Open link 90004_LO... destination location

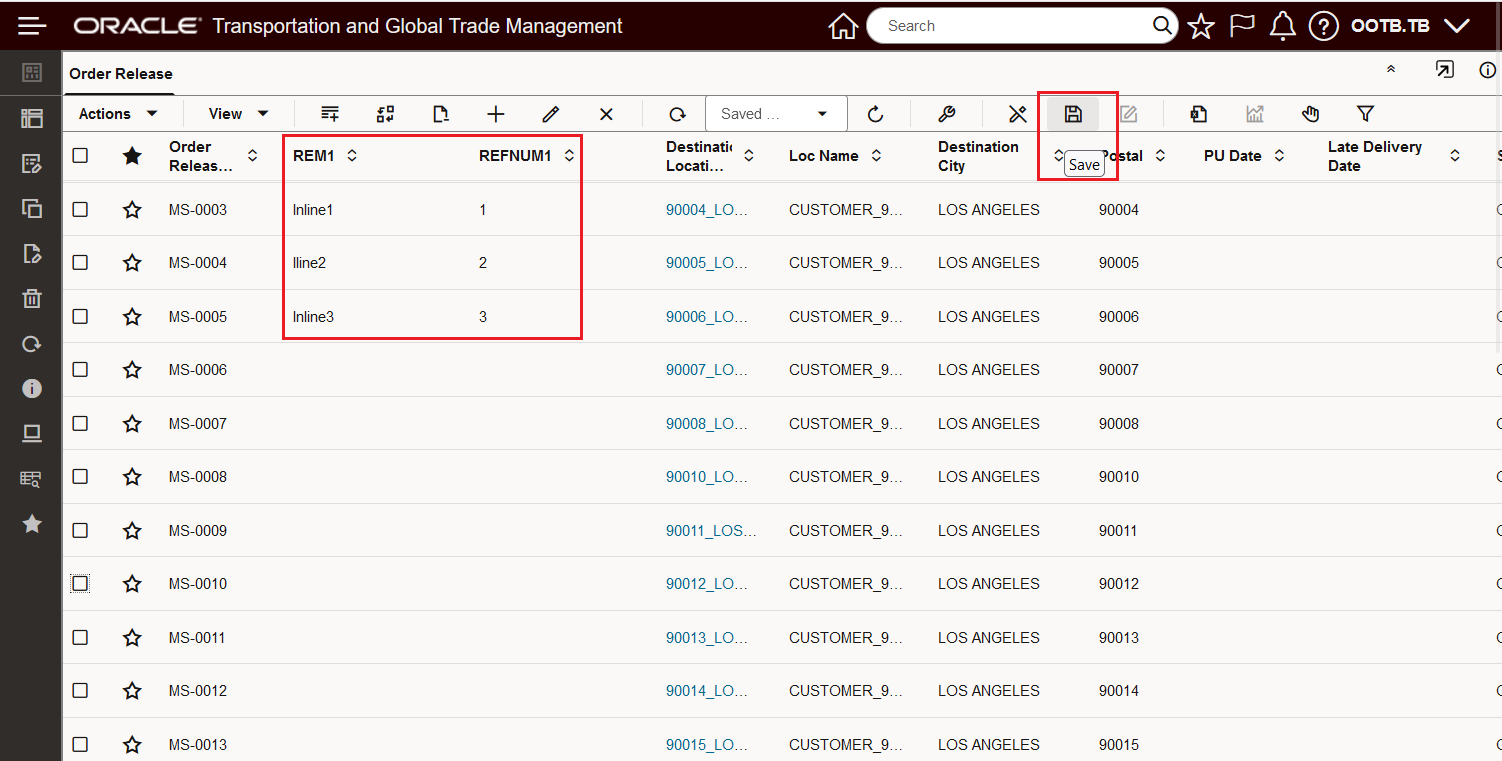click(x=707, y=210)
